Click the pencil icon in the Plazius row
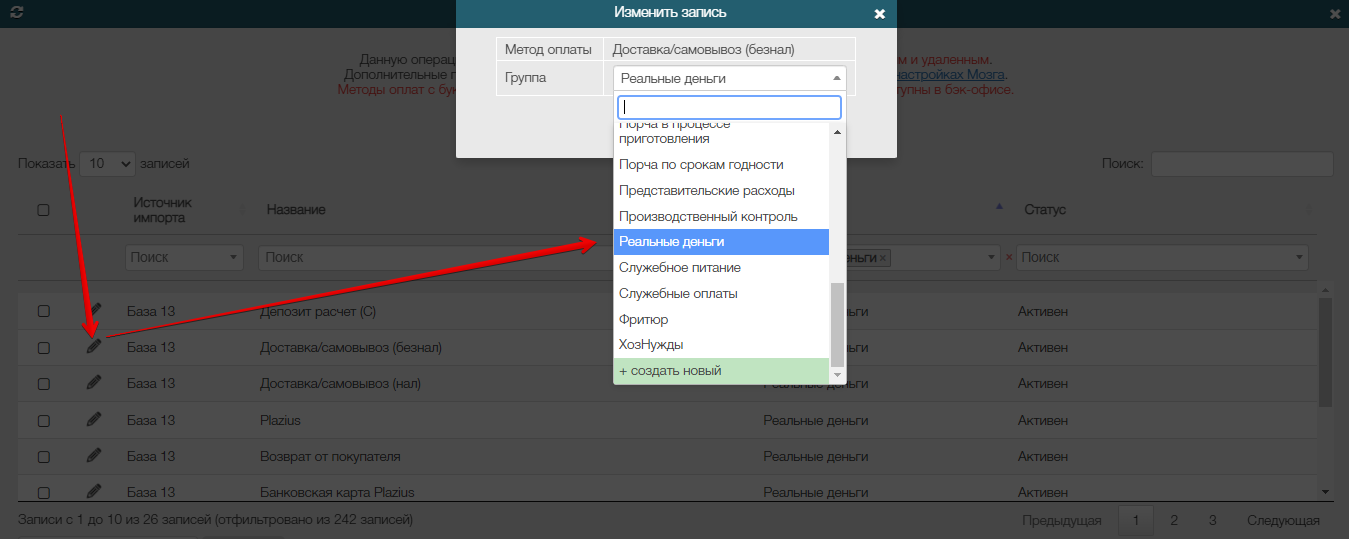The image size is (1349, 539). click(x=94, y=419)
